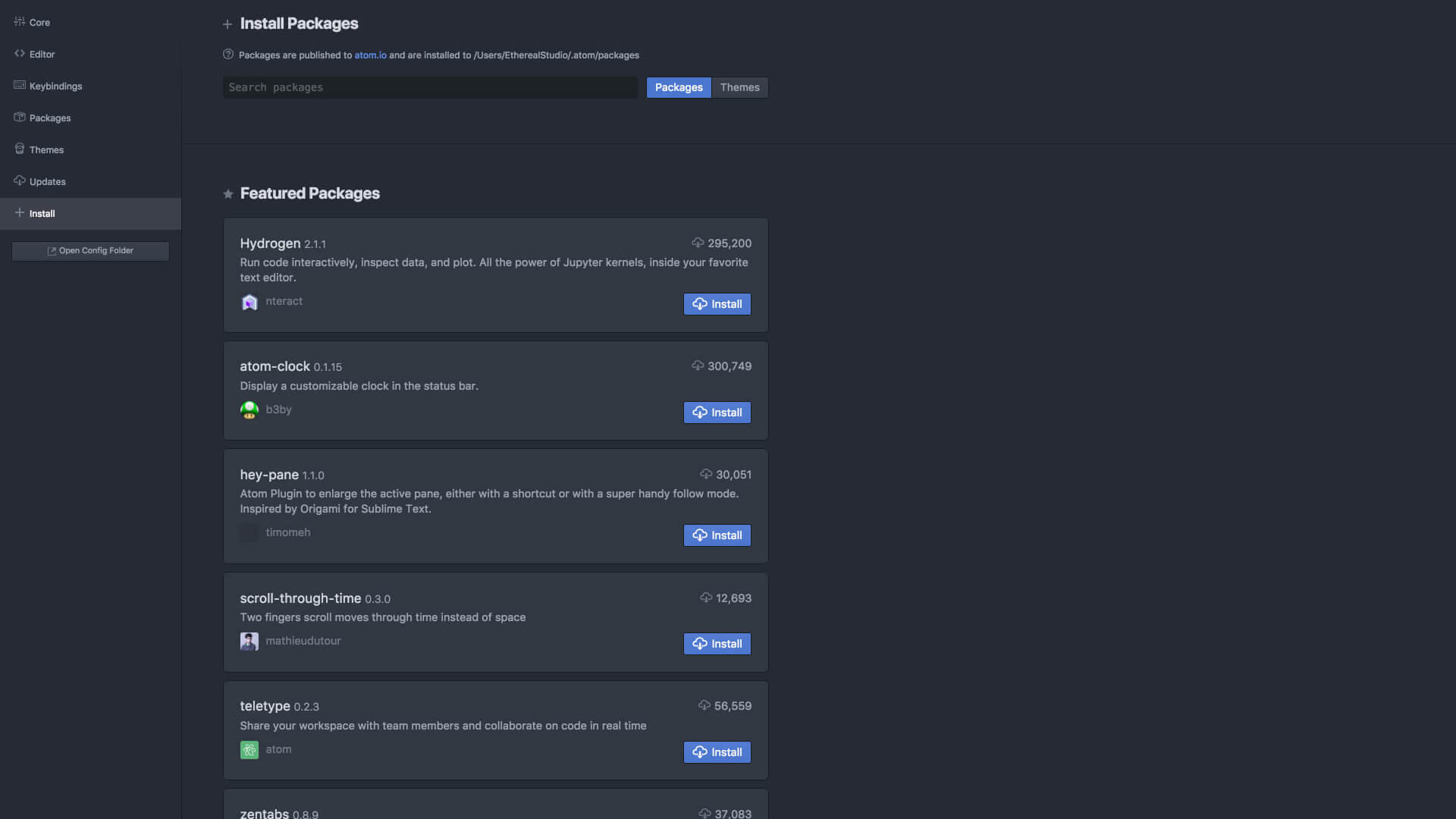Click the question mark help icon

pos(228,55)
